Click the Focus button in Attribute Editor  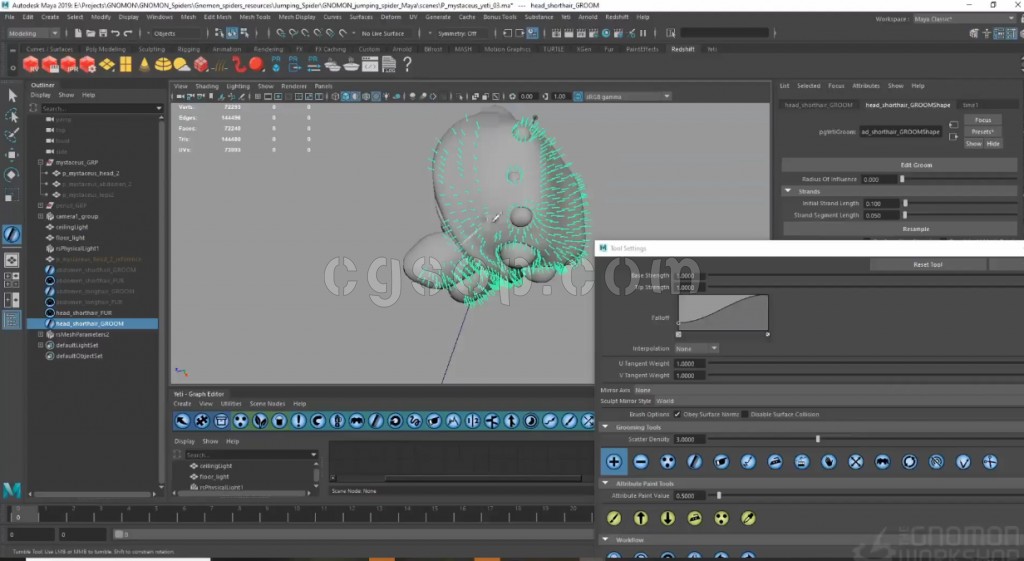click(983, 120)
